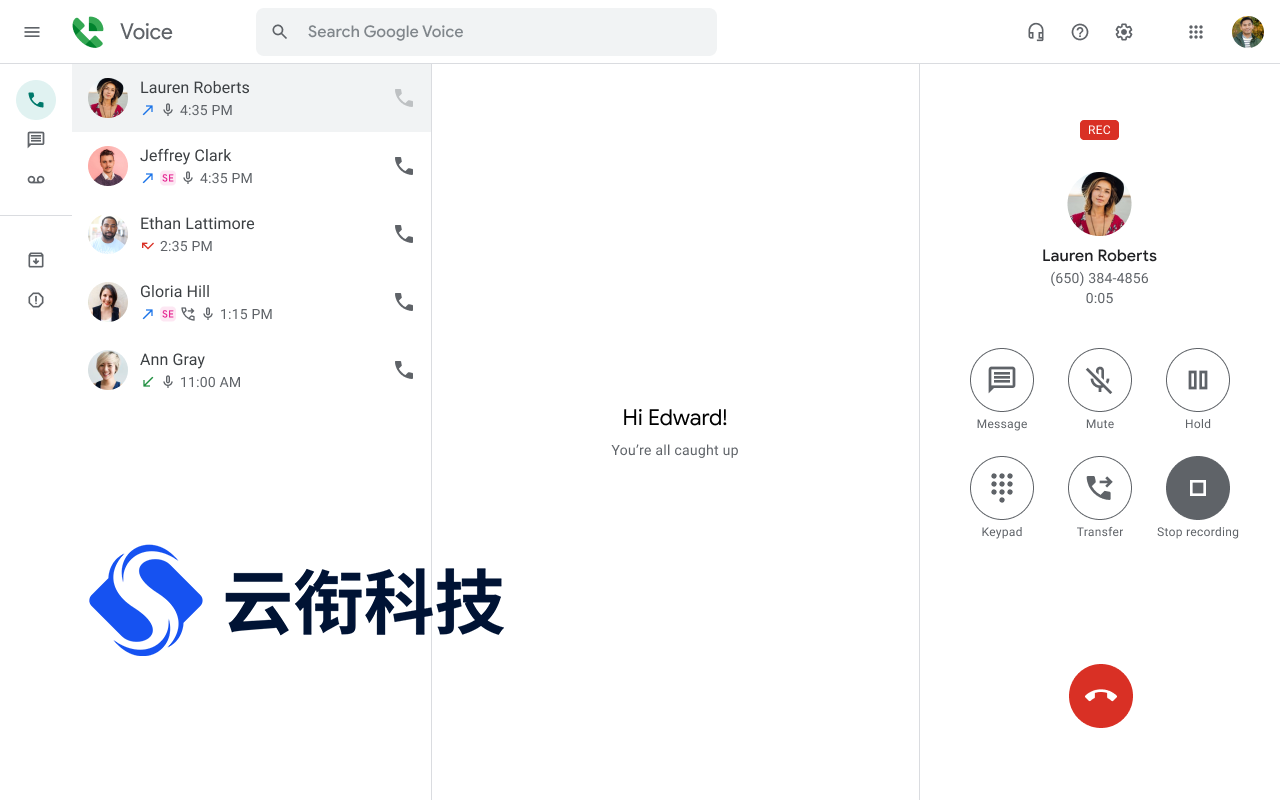1280x800 pixels.
Task: Stop recording the call
Action: click(x=1198, y=488)
